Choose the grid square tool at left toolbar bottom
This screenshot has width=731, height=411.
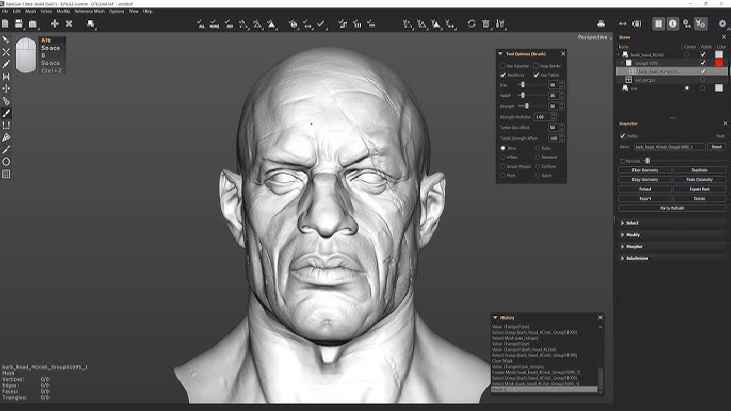(x=7, y=174)
